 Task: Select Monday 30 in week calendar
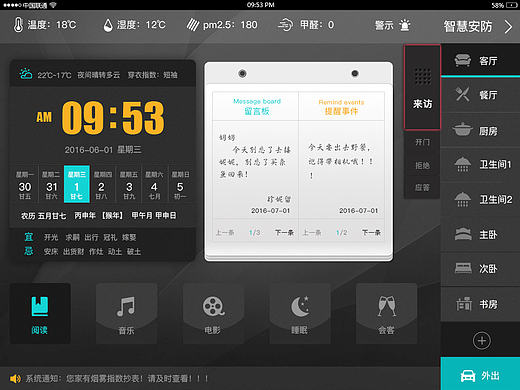pyautogui.click(x=25, y=184)
